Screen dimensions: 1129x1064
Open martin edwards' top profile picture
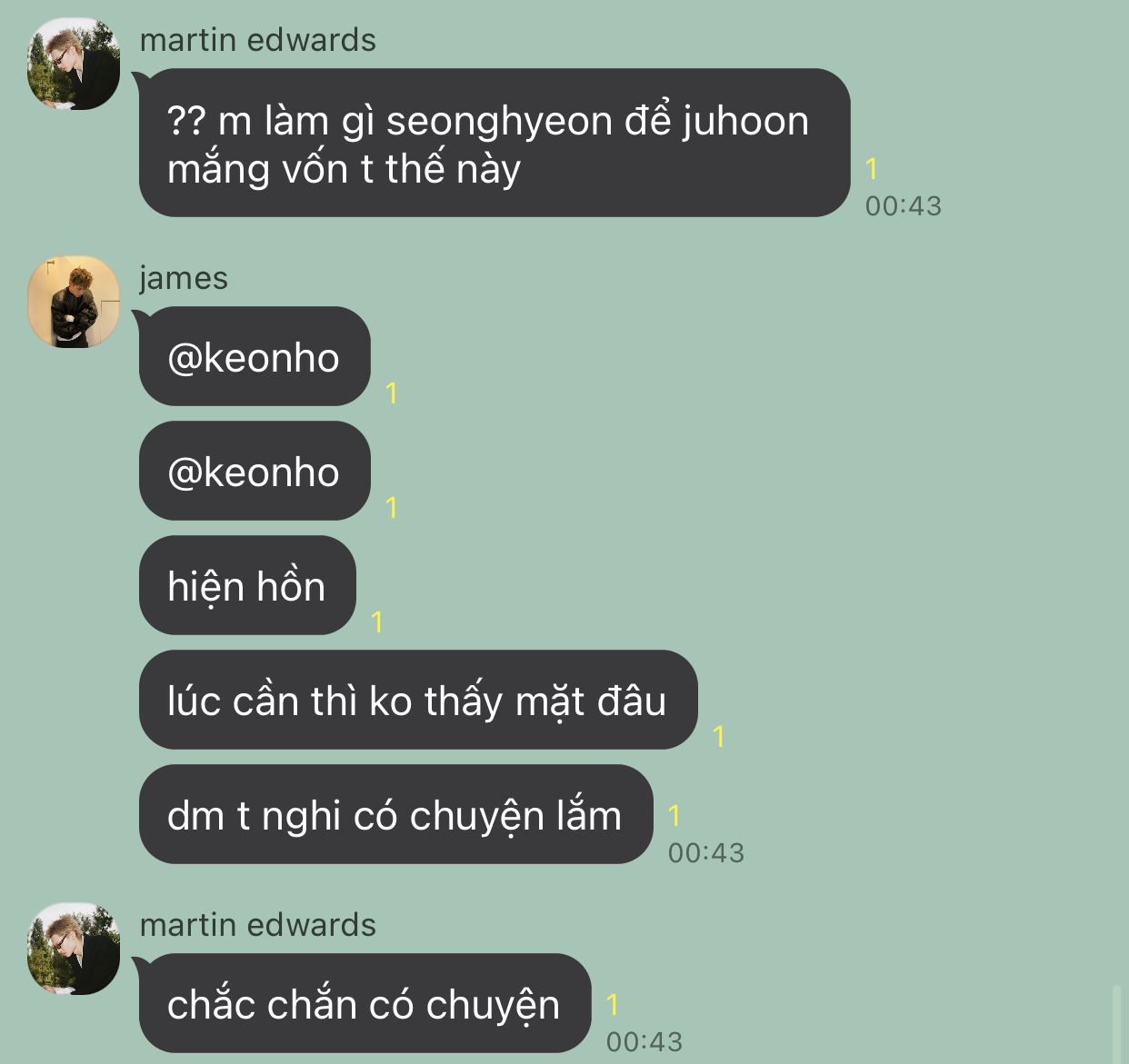tap(74, 65)
